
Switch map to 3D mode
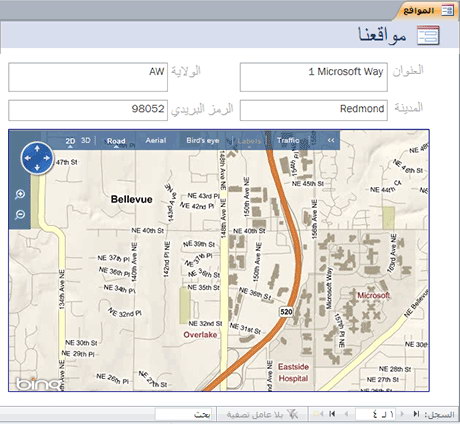pos(86,140)
